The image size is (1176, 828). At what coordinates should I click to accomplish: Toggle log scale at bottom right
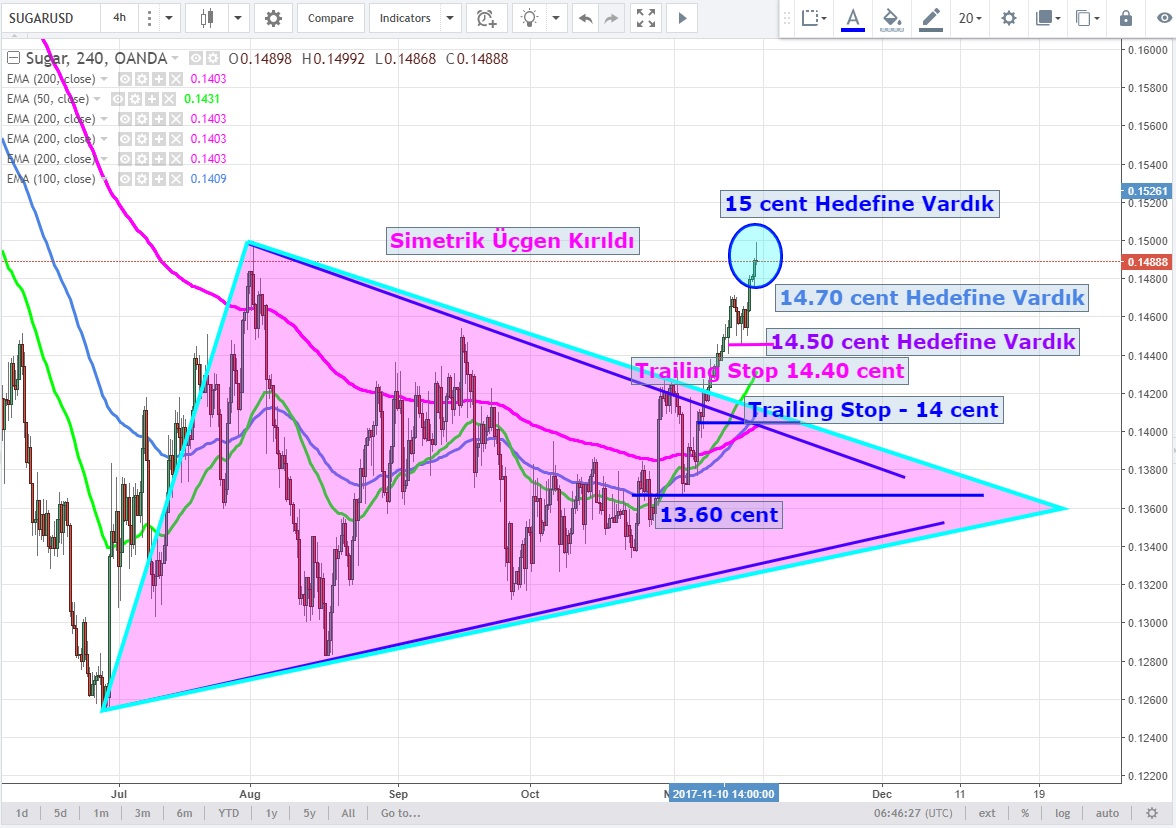(1062, 813)
